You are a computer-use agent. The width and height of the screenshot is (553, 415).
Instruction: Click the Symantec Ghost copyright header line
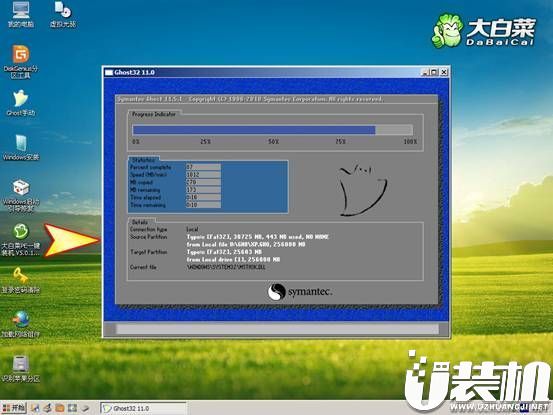(249, 99)
